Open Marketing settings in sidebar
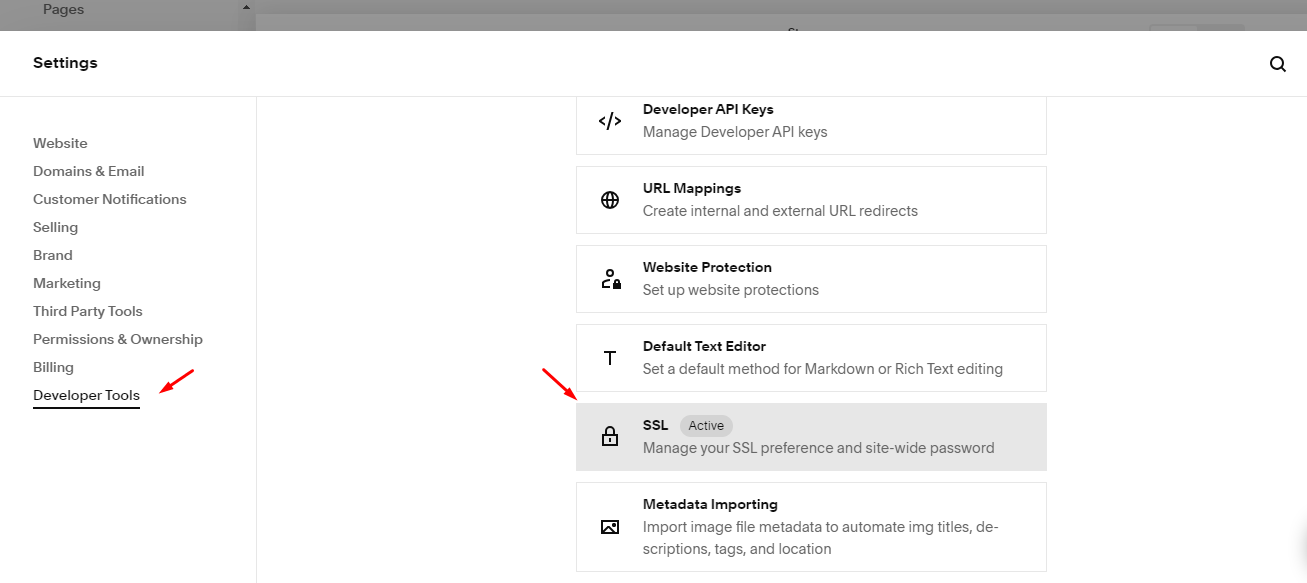 [67, 283]
